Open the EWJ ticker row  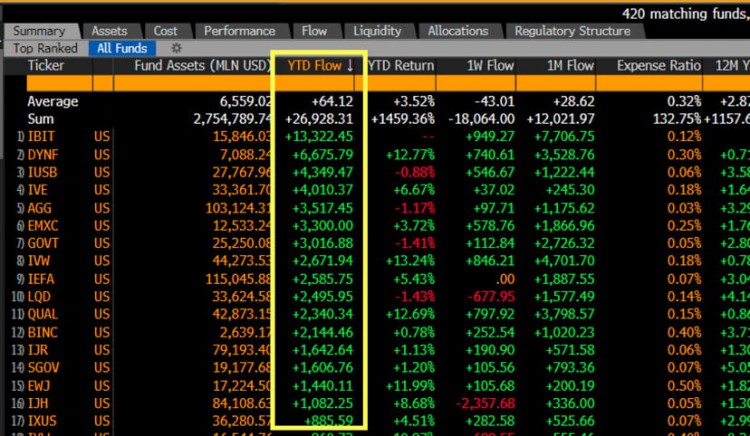38,386
